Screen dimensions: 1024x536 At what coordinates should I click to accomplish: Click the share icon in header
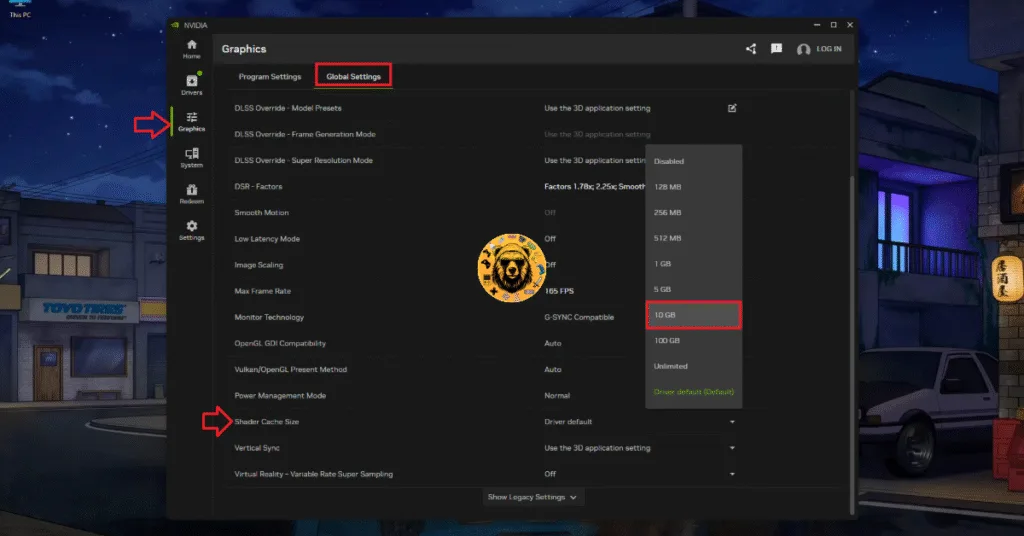[751, 49]
